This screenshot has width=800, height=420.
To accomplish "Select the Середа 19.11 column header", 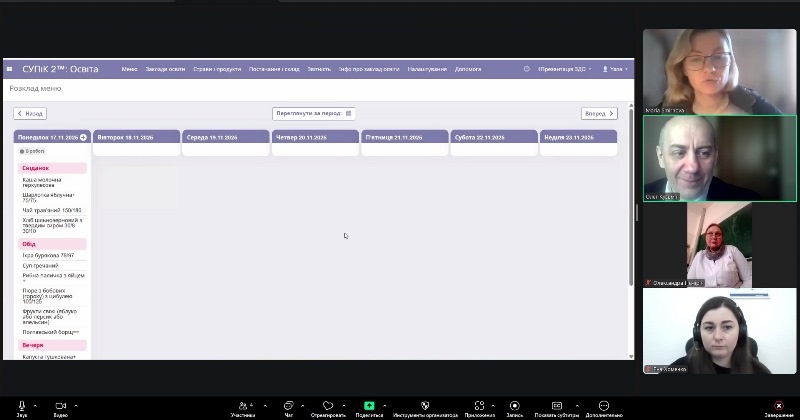I will [226, 137].
